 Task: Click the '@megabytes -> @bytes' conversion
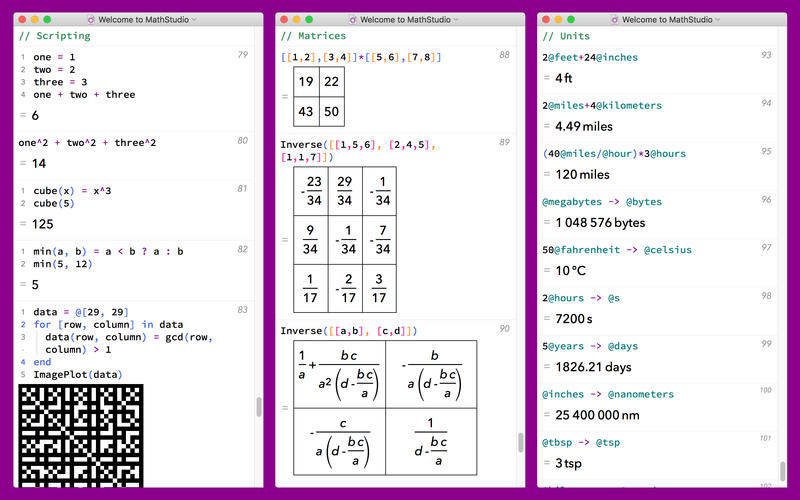(602, 202)
